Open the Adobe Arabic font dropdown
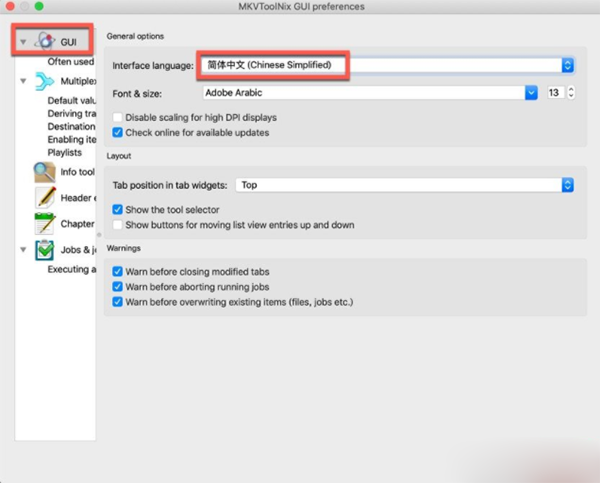600x483 pixels. 370,93
